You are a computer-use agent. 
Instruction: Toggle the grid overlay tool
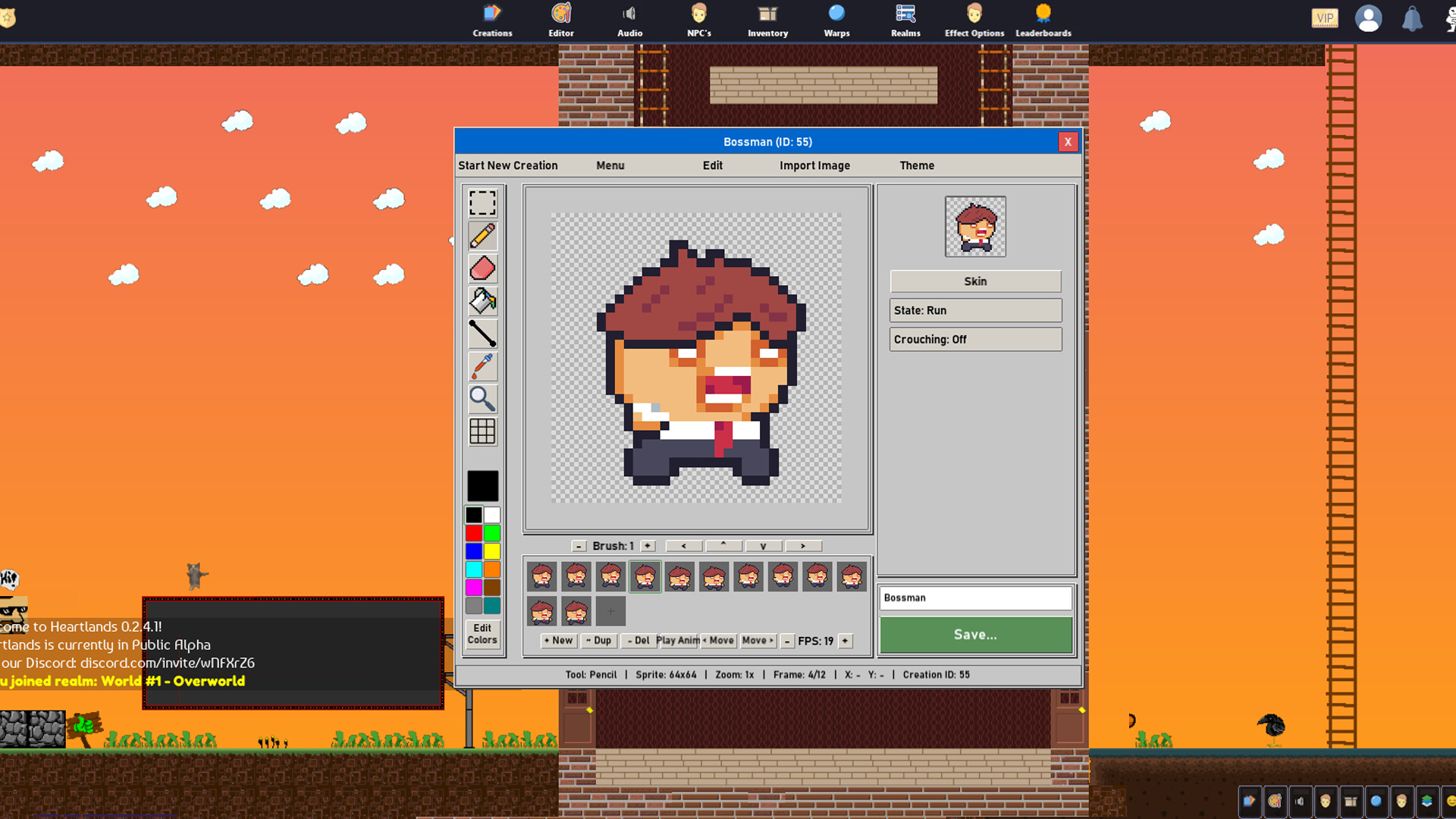pyautogui.click(x=482, y=431)
